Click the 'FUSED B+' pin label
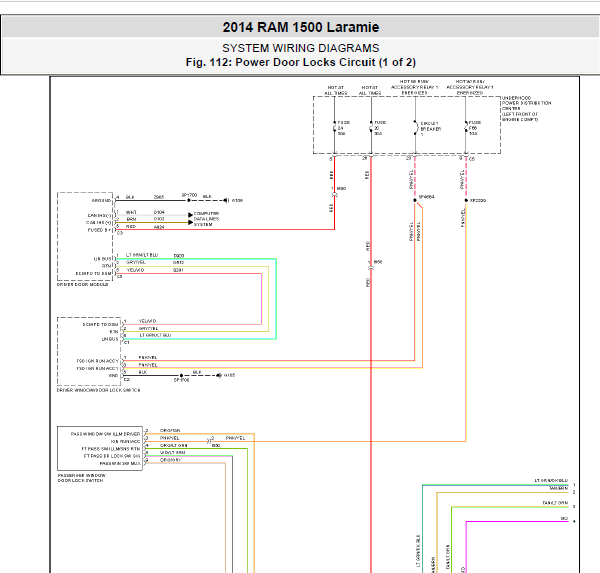Viewport: 600px width, 573px height. (99, 230)
